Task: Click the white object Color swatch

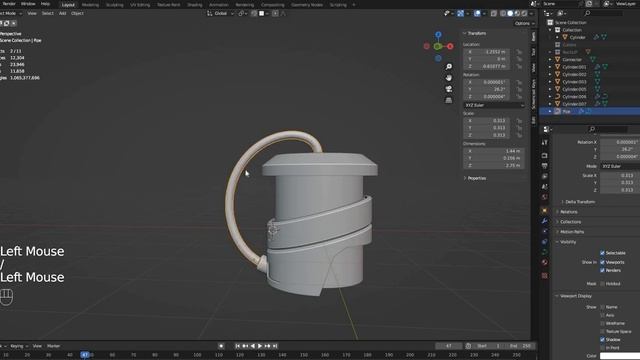Action: coord(620,356)
